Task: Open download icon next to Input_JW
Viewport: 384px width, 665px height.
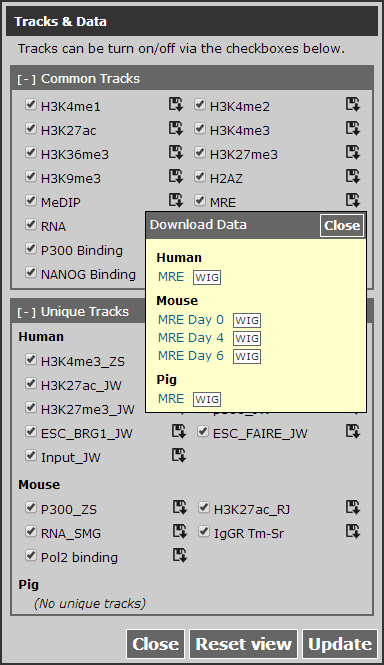Action: tap(179, 455)
